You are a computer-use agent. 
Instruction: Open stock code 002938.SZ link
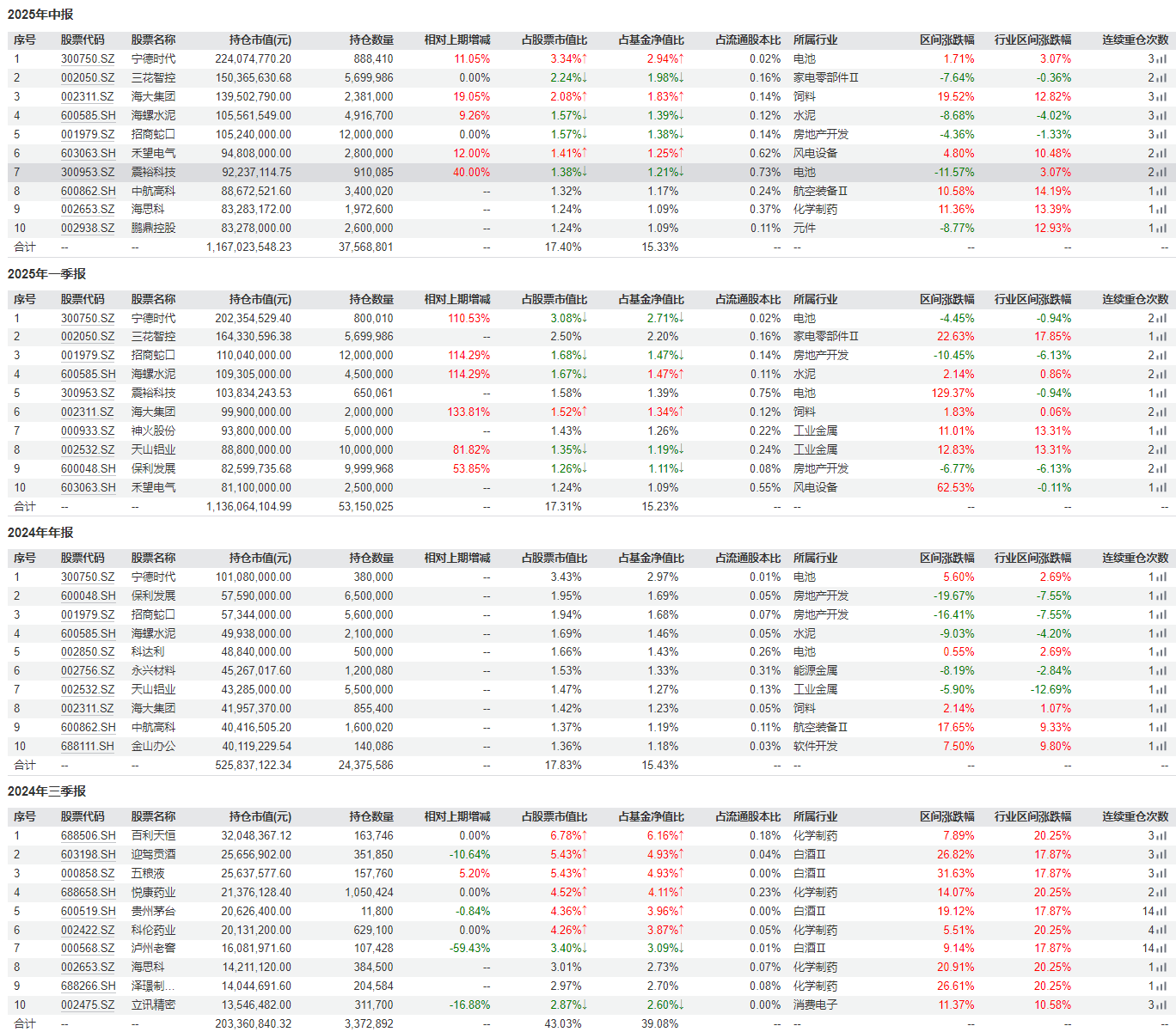click(88, 229)
